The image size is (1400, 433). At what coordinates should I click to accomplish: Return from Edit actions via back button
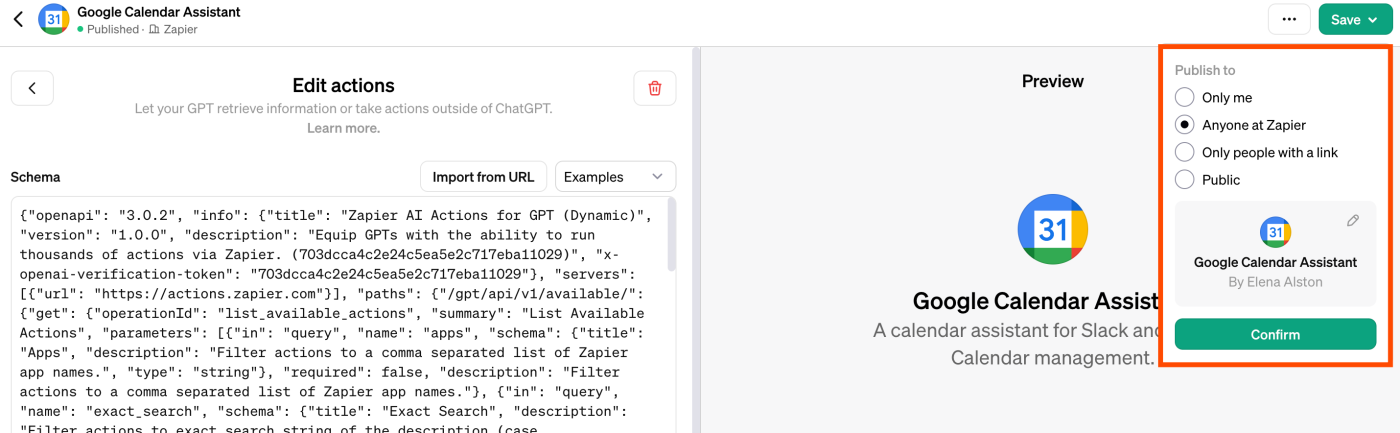(x=32, y=88)
